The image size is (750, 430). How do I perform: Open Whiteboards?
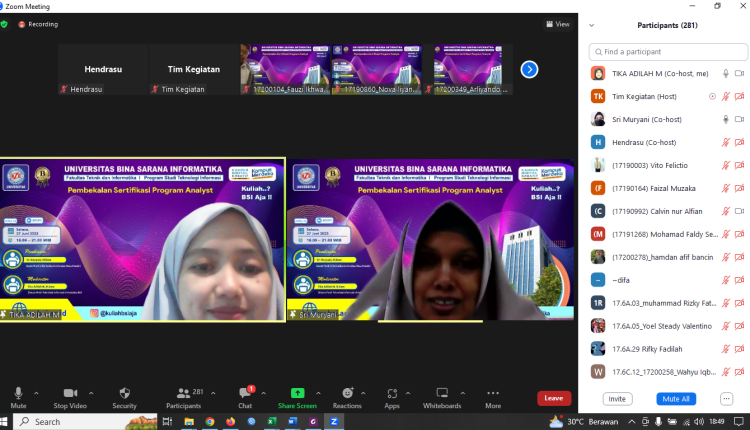(x=442, y=398)
